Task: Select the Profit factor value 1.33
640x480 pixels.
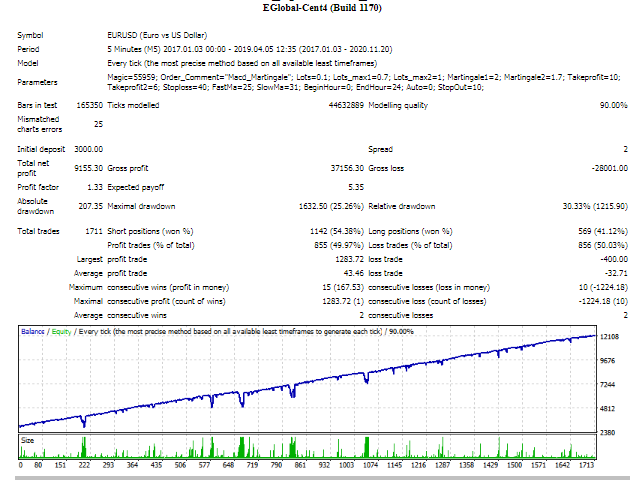Action: tap(94, 187)
